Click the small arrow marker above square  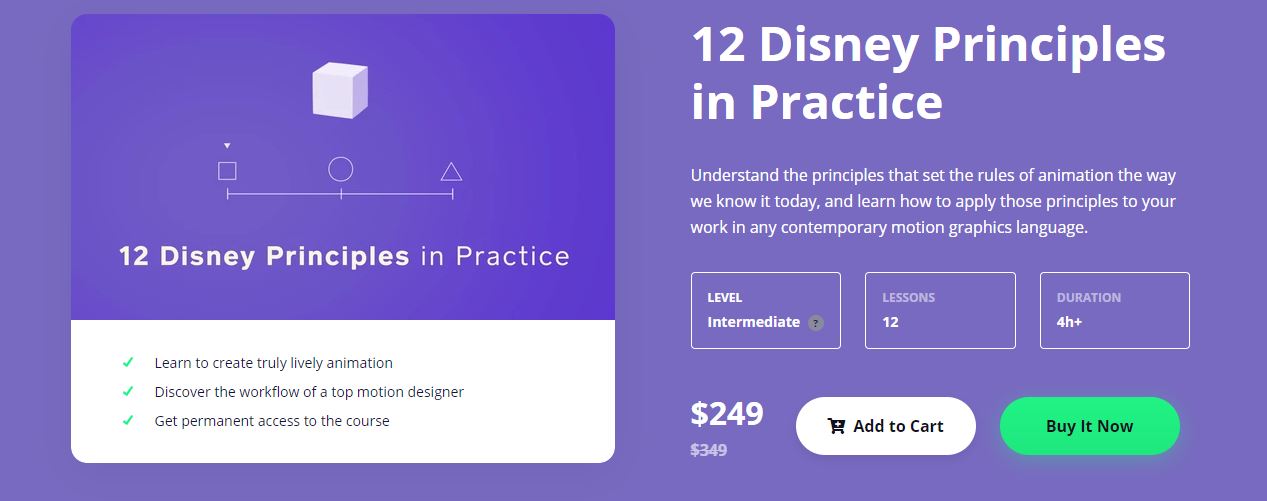point(227,146)
